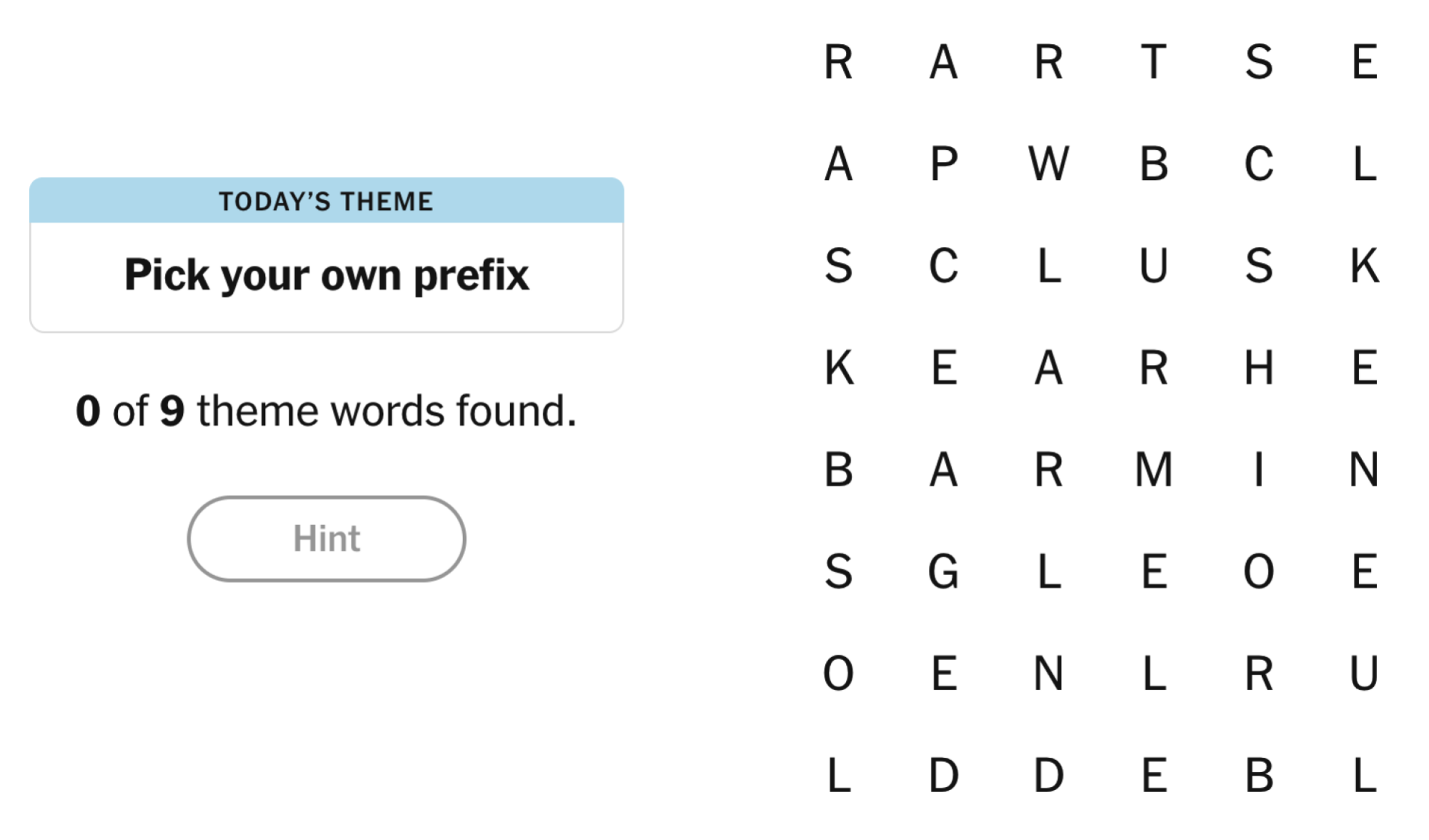
Task: Select the letter G in the grid
Action: (x=943, y=572)
